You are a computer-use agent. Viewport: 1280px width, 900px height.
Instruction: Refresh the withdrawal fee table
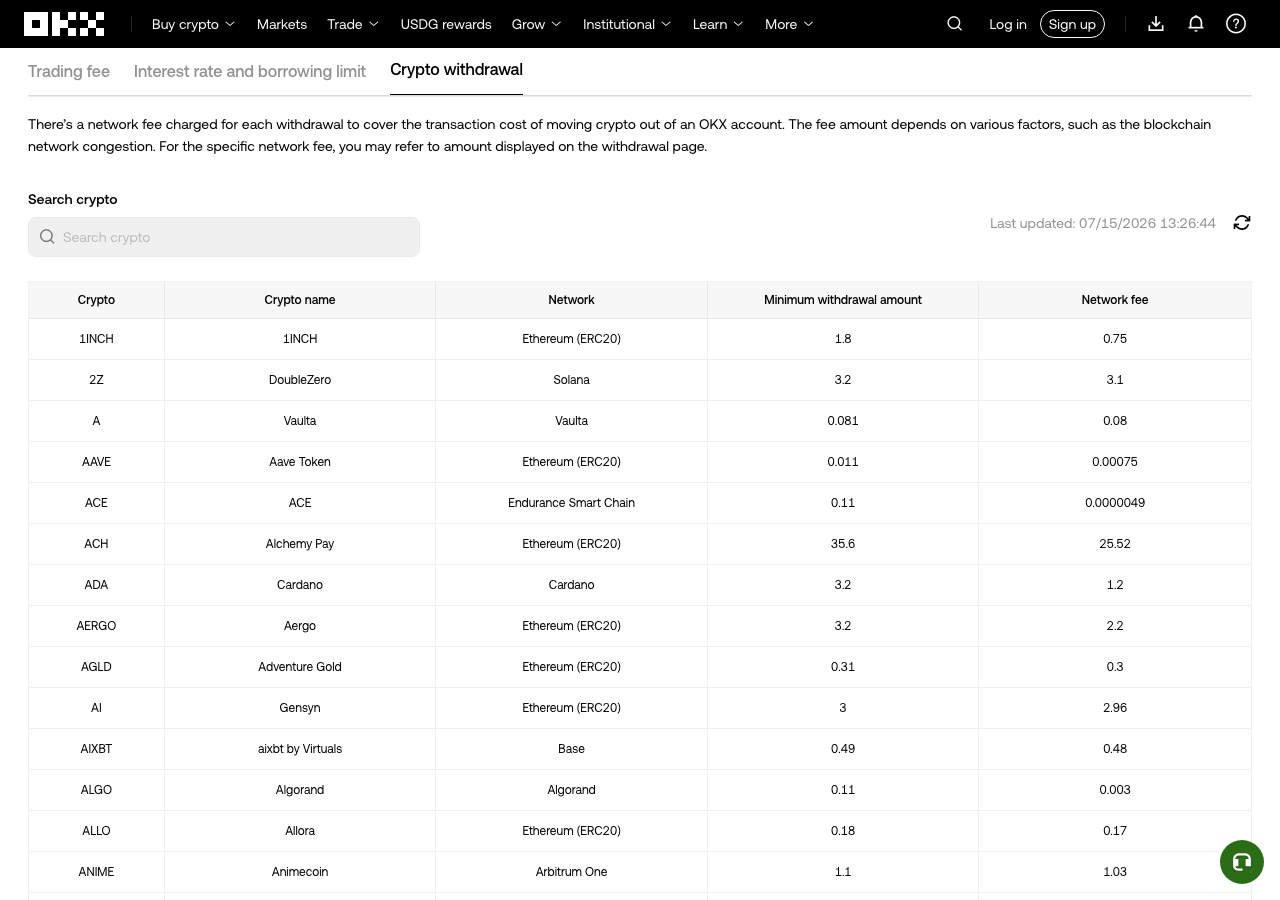pyautogui.click(x=1242, y=223)
